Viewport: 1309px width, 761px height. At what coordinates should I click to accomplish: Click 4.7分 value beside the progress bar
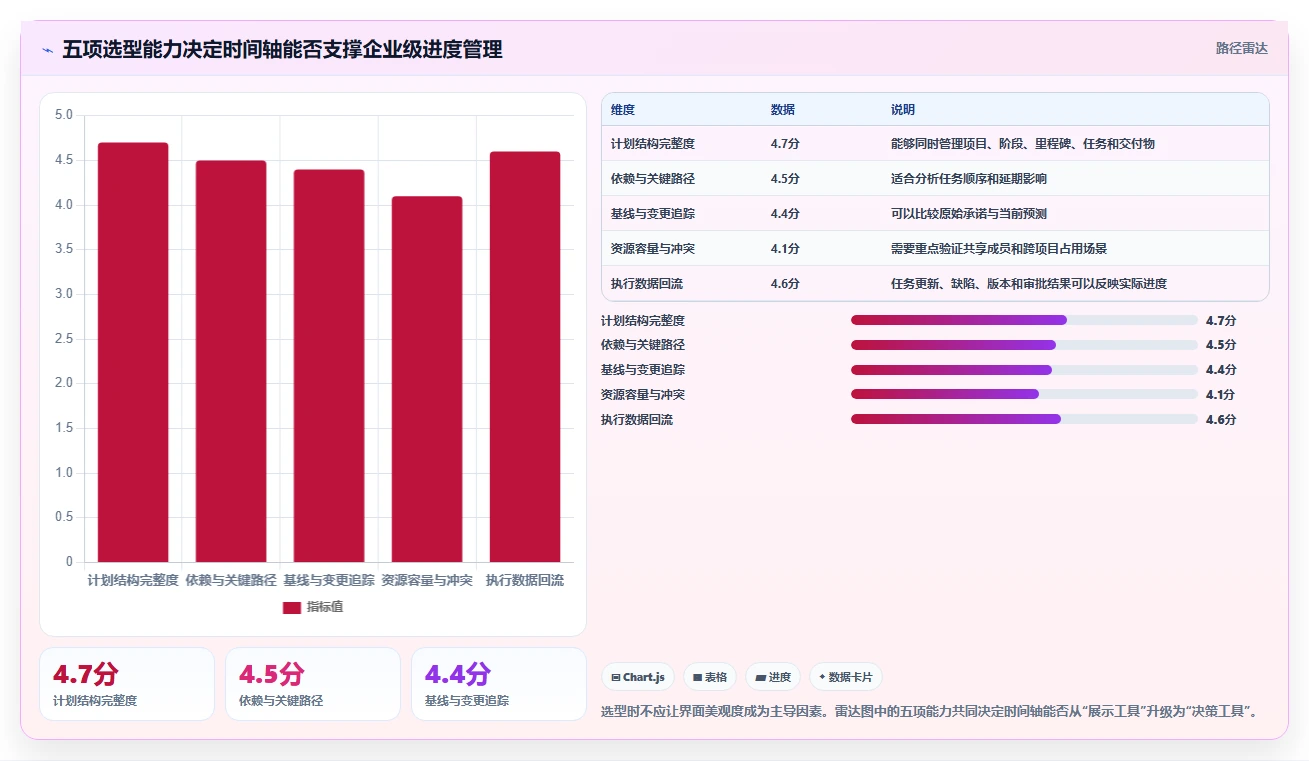pos(1221,321)
